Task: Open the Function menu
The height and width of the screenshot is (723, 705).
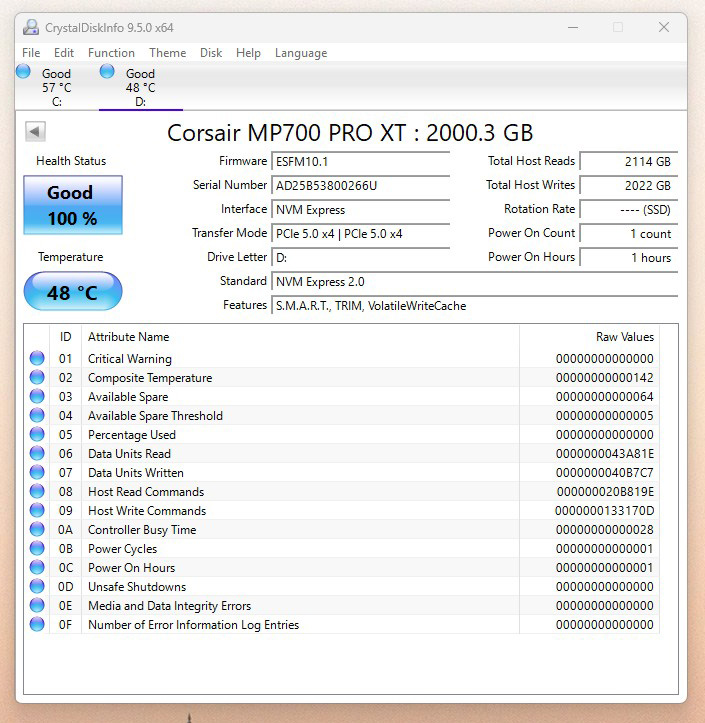Action: point(111,53)
